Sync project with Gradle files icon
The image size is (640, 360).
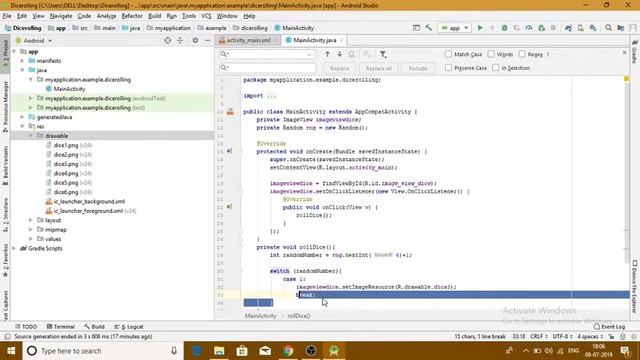point(568,28)
